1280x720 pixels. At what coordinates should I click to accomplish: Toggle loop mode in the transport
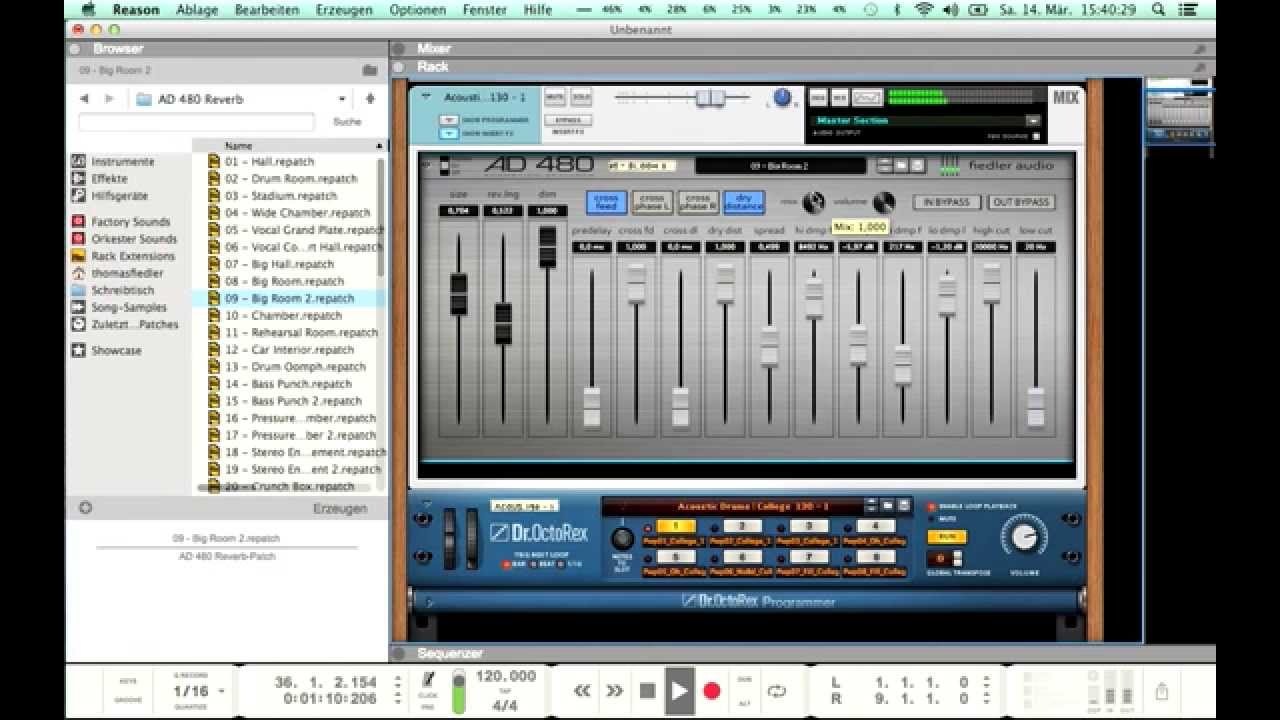tap(776, 690)
